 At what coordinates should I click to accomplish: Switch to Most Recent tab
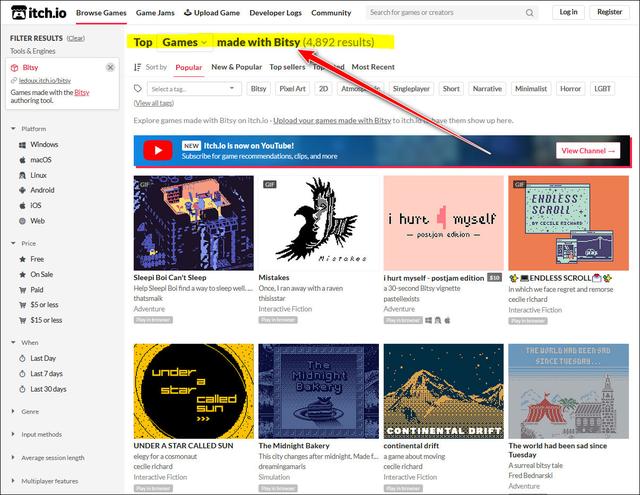coord(373,67)
